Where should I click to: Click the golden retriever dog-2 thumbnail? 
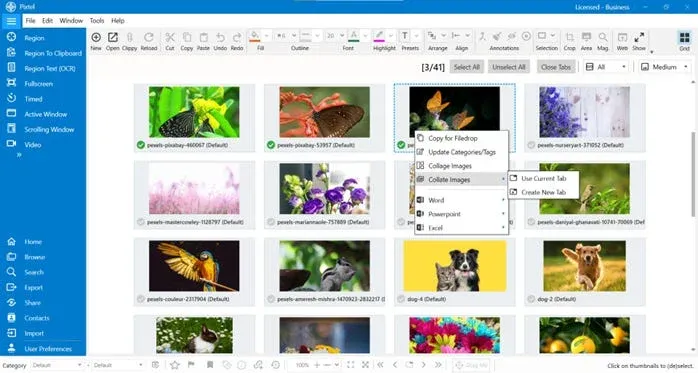(584, 266)
